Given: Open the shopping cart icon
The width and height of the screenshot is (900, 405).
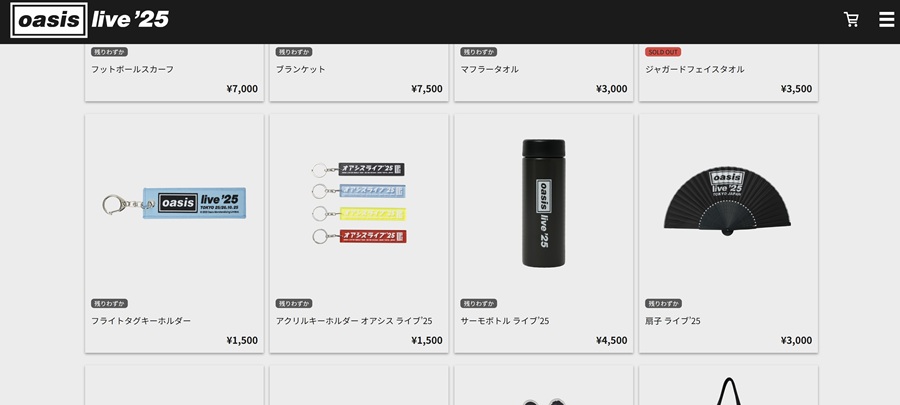Looking at the screenshot, I should pos(851,20).
